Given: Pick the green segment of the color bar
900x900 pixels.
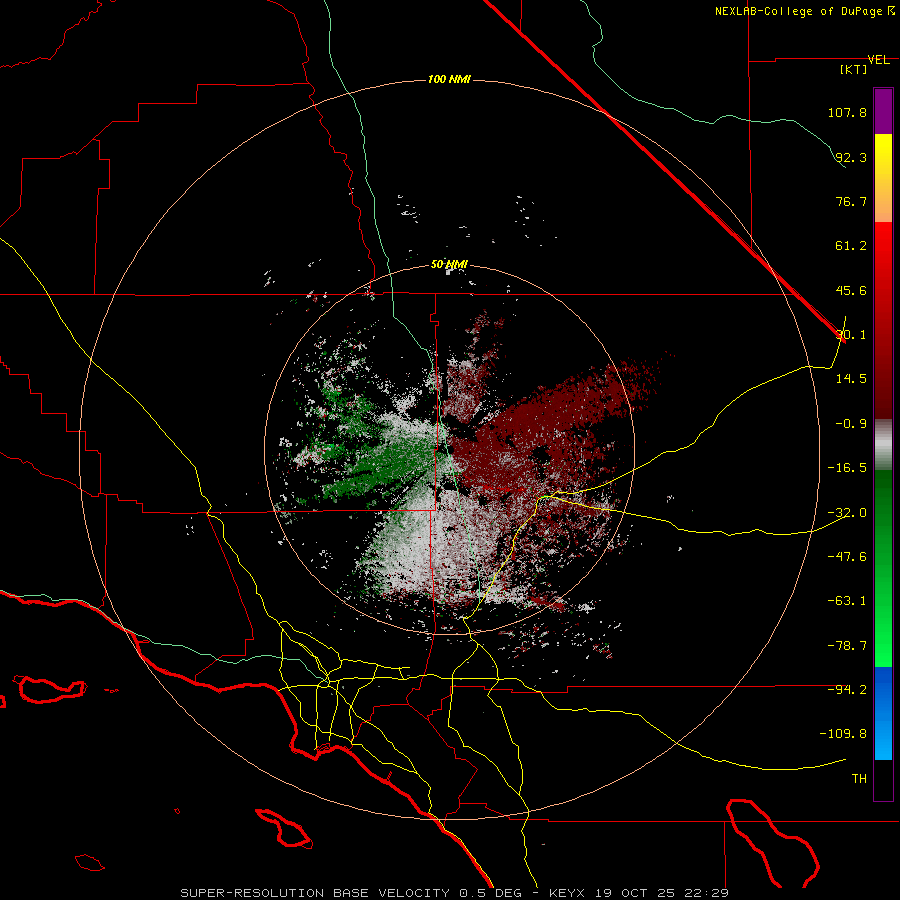Looking at the screenshot, I should coord(883,568).
